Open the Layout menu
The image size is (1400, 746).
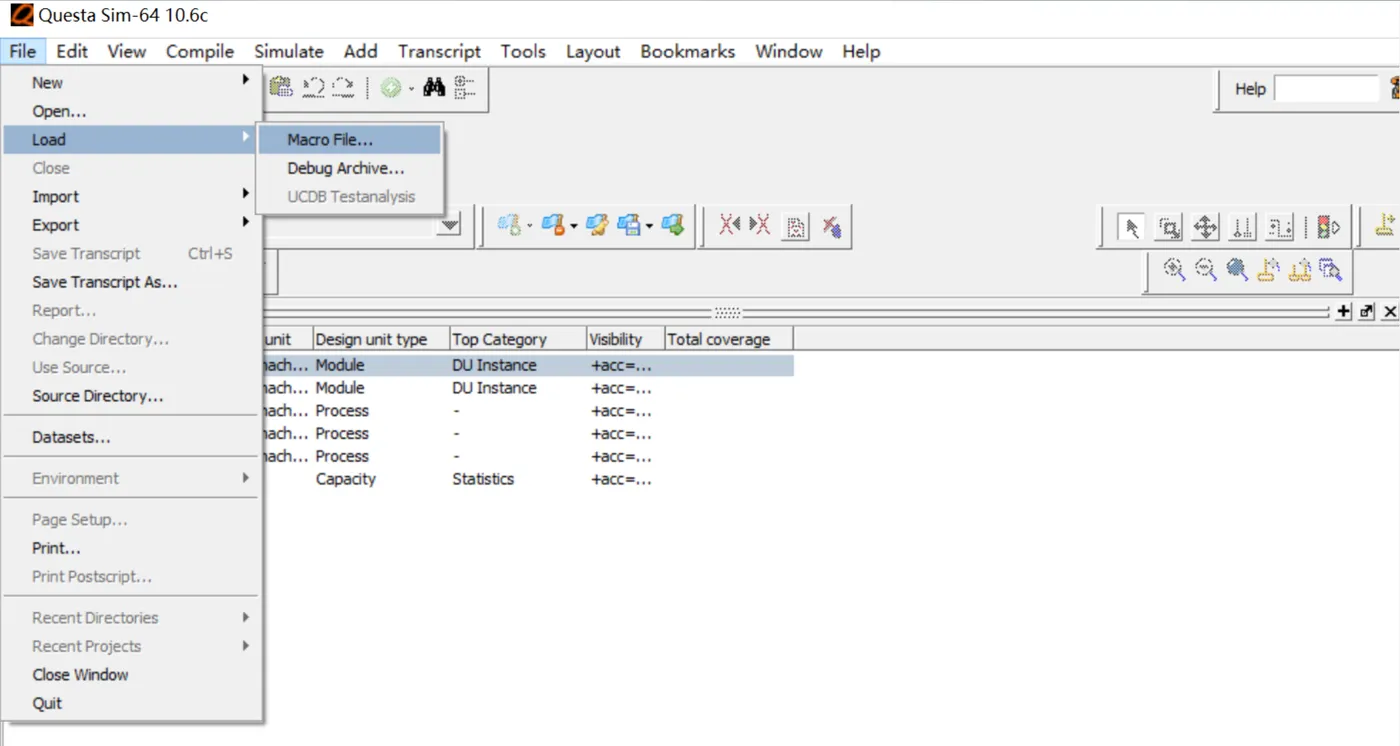coord(593,51)
